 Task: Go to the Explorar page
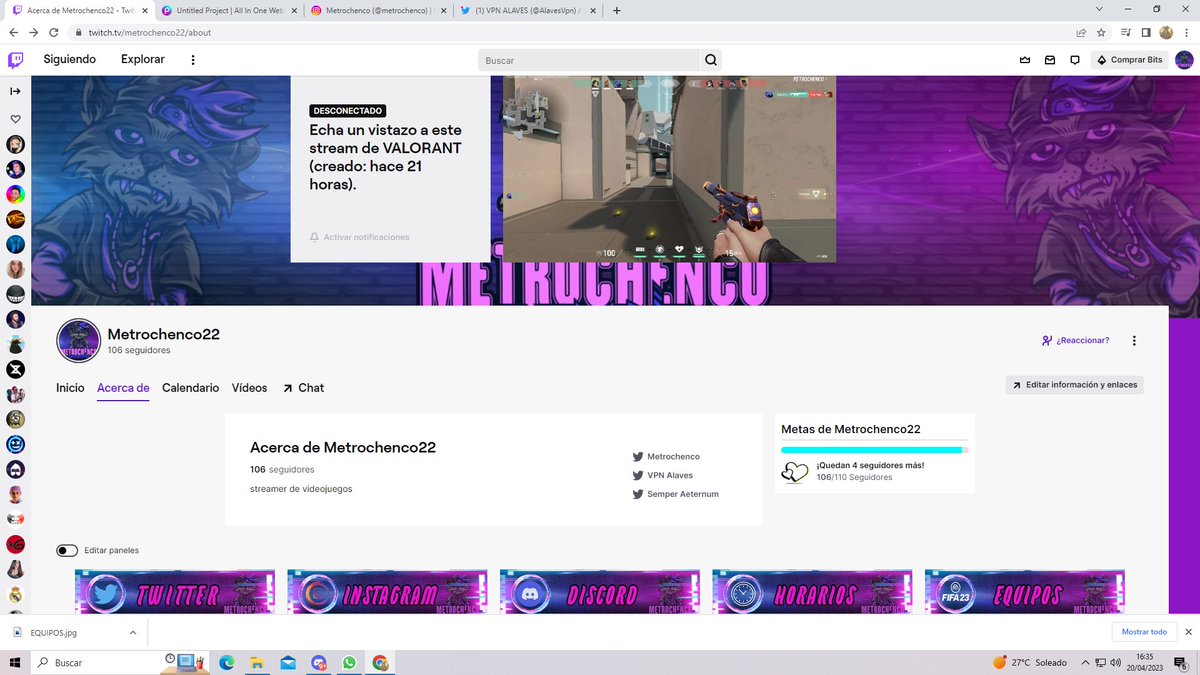pyautogui.click(x=143, y=60)
